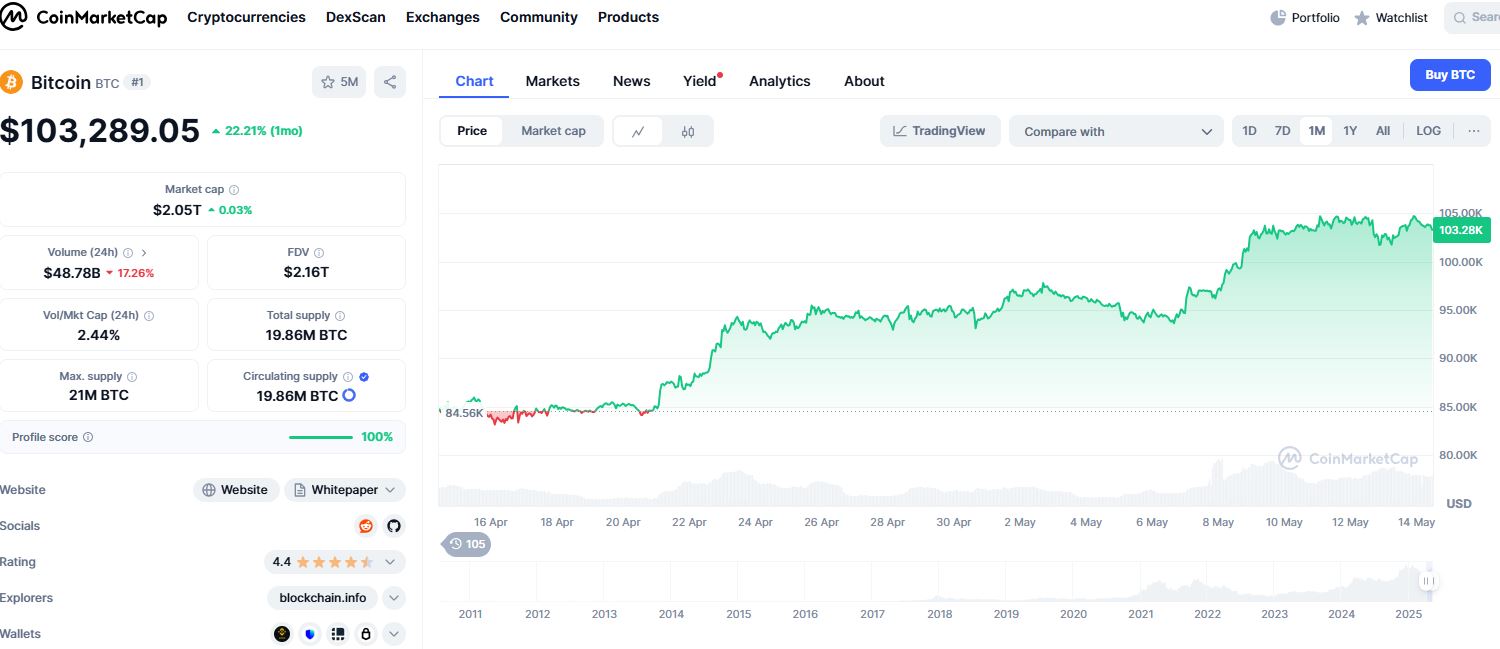Click the Search input field

(1472, 17)
